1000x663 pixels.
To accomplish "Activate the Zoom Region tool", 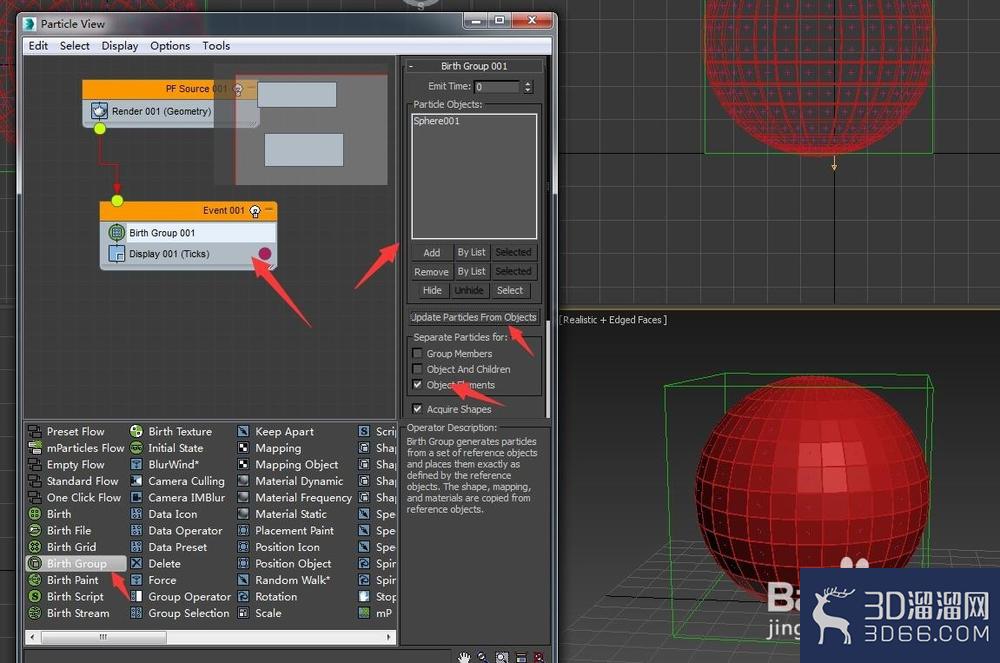I will 501,657.
